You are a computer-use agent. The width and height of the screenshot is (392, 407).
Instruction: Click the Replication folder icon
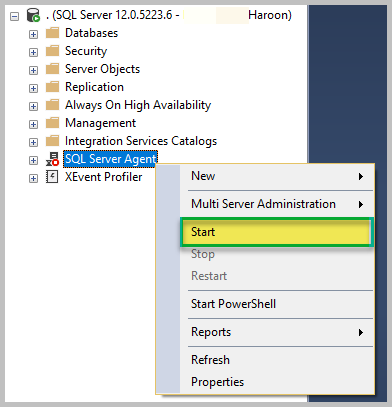(52, 87)
